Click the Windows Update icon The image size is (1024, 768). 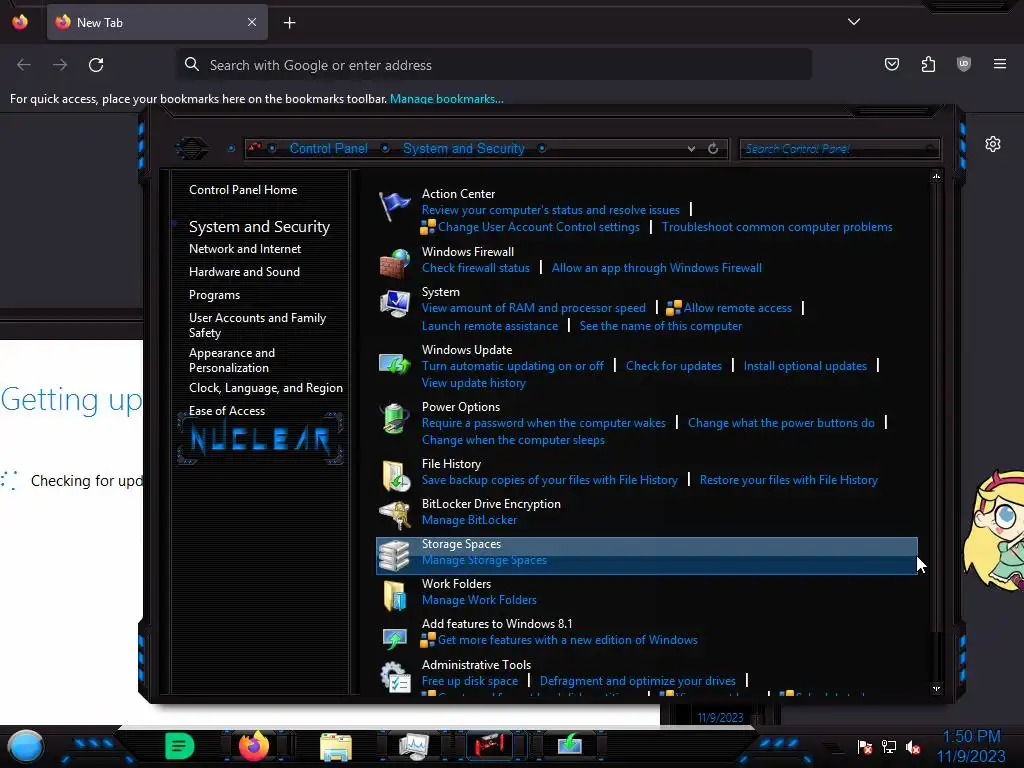394,362
